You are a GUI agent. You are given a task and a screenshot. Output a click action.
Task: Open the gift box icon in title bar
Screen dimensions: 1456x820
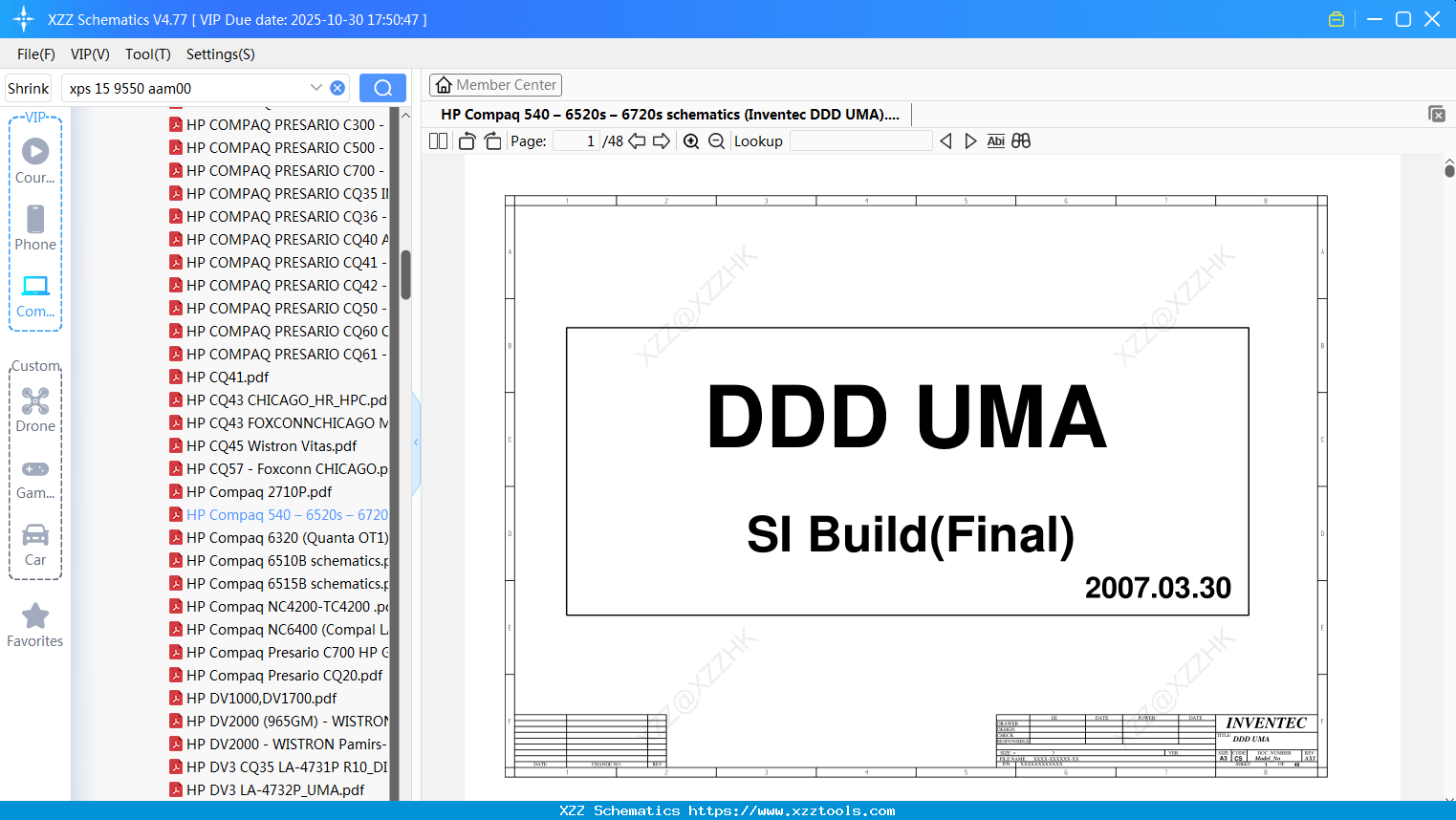point(1336,19)
